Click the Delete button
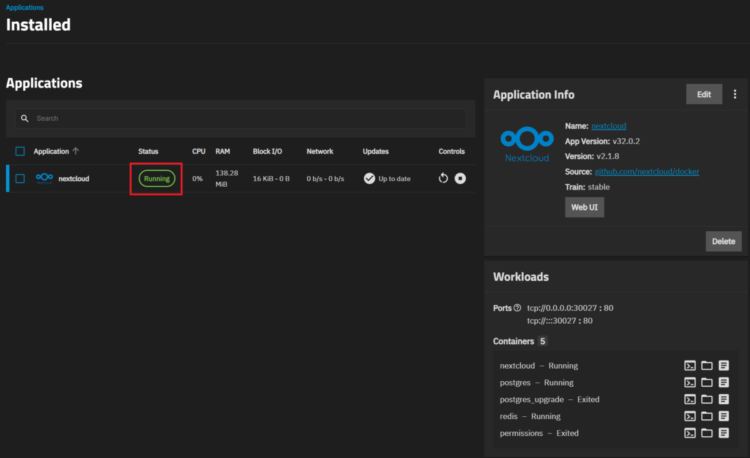The height and width of the screenshot is (458, 750). point(723,241)
